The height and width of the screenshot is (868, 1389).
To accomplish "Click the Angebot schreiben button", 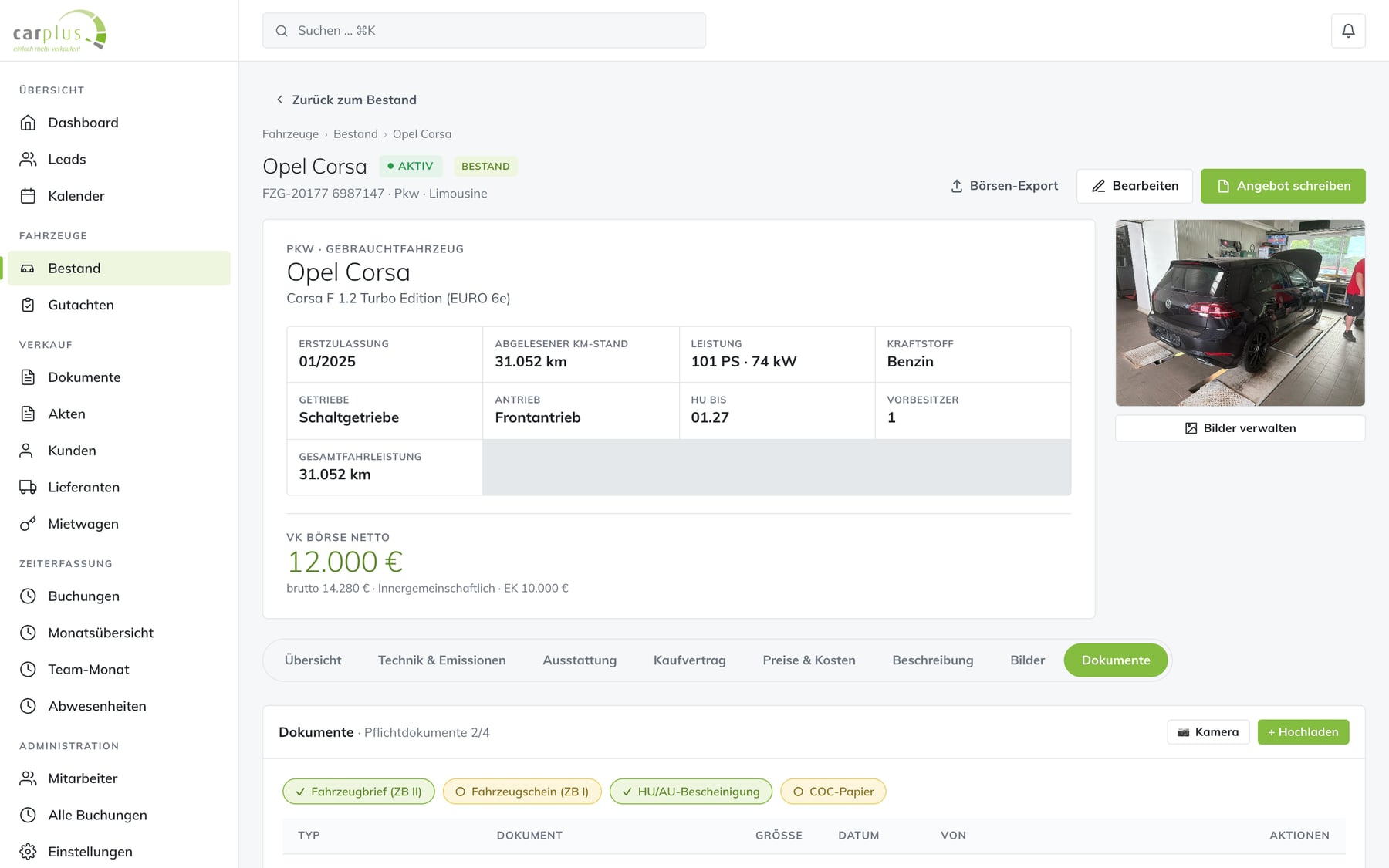I will click(1283, 186).
